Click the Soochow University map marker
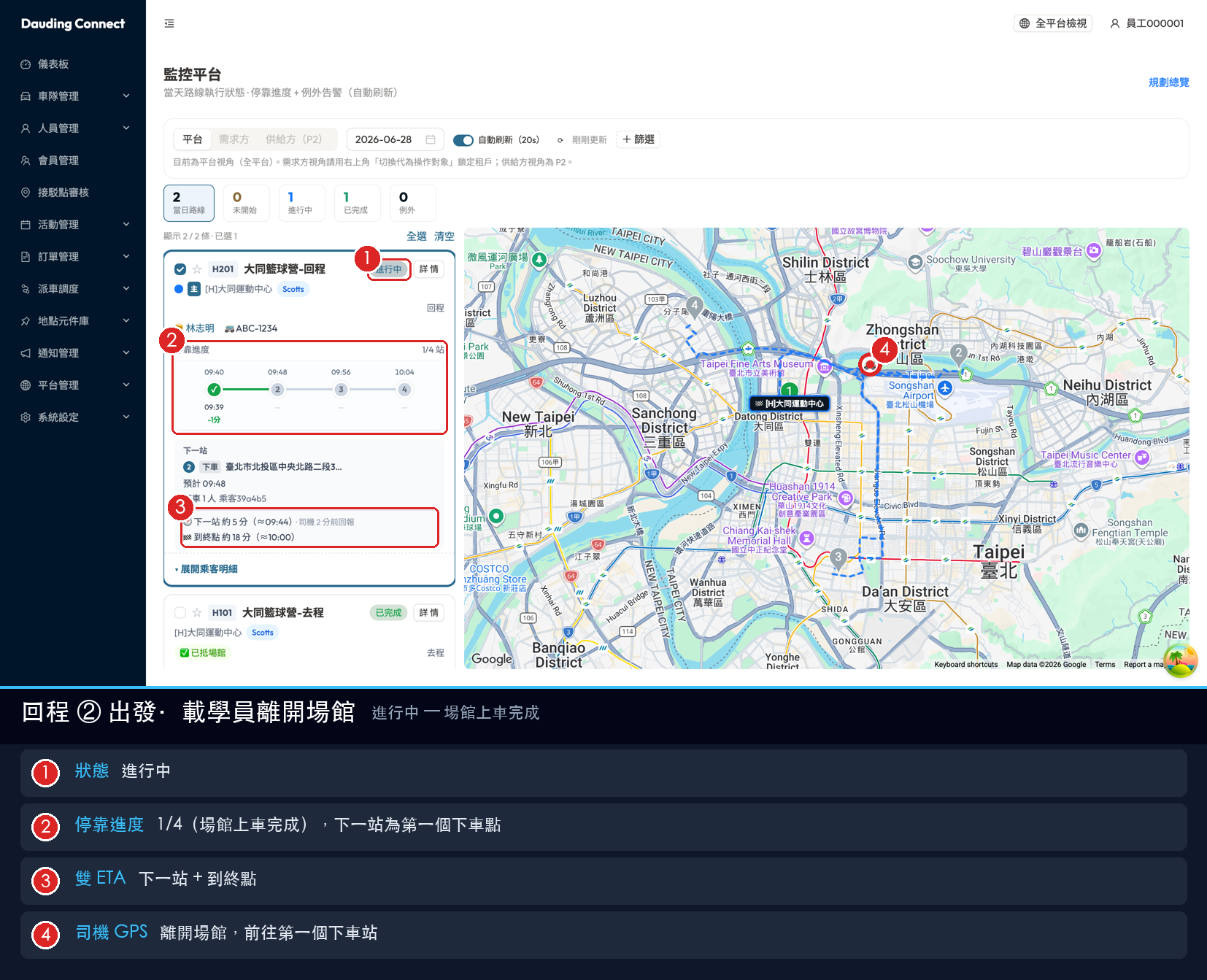 915,262
